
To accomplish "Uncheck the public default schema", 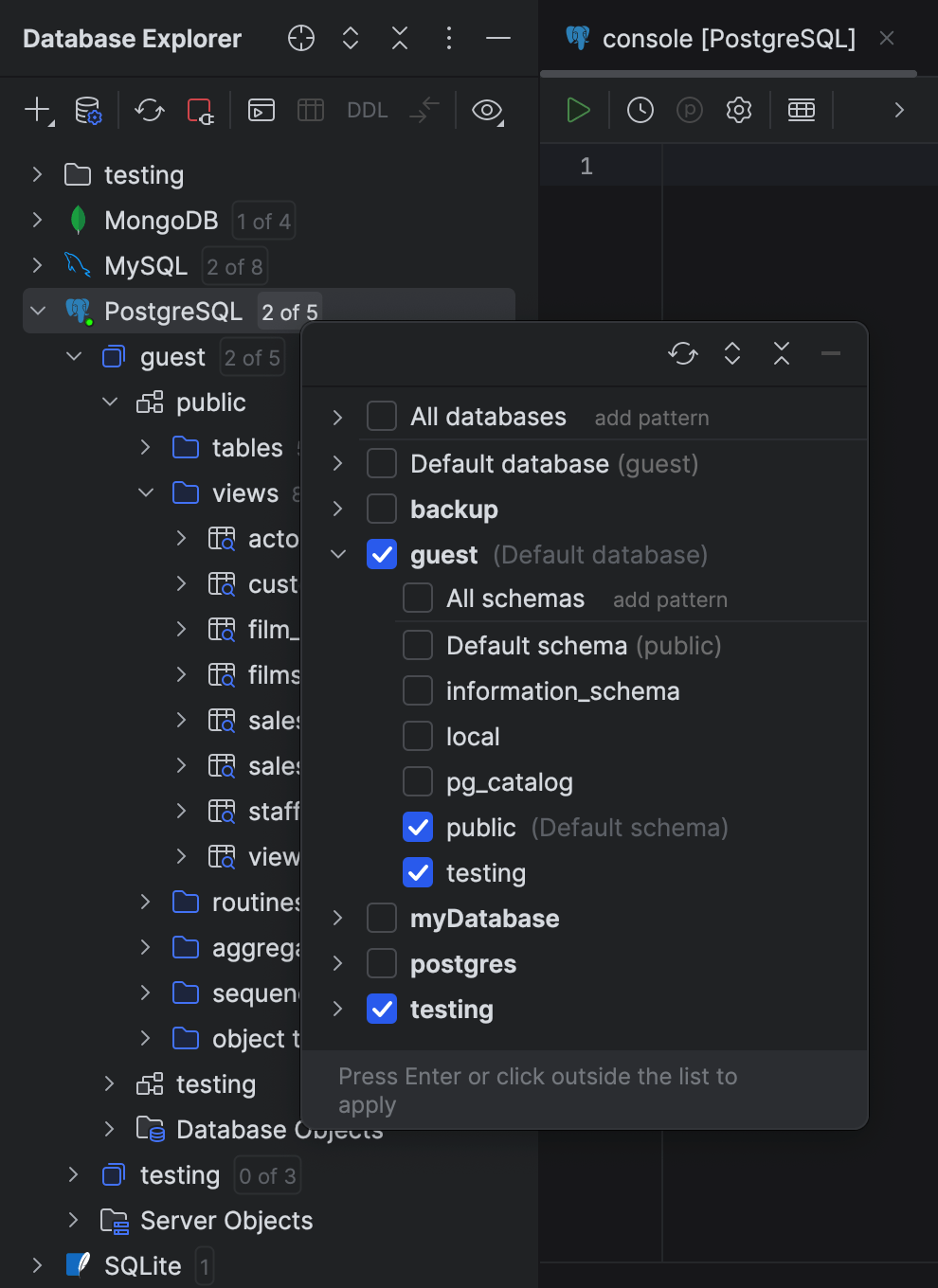I will point(417,827).
